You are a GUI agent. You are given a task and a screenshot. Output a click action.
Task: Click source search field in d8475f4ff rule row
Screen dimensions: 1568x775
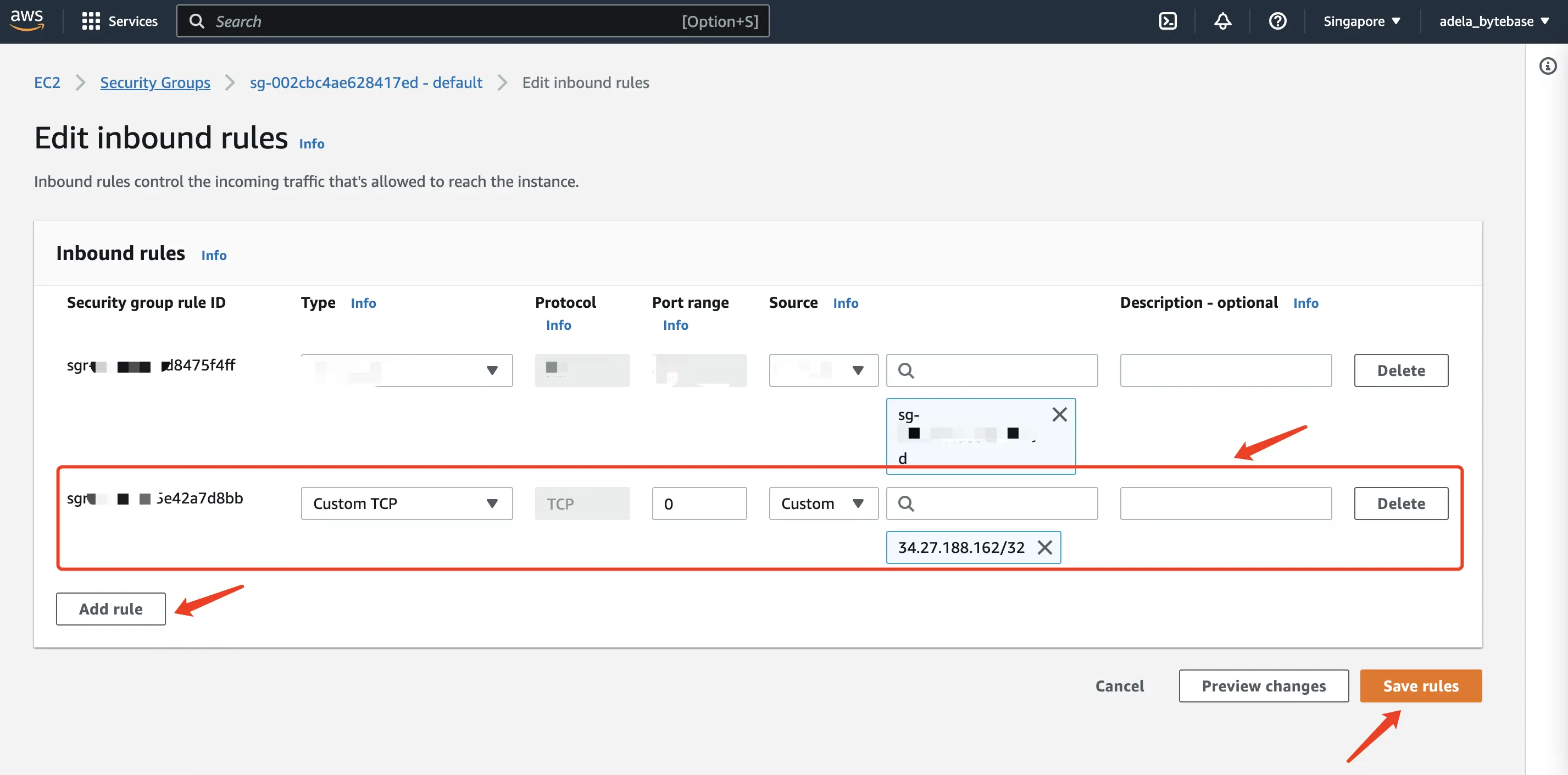pos(992,370)
